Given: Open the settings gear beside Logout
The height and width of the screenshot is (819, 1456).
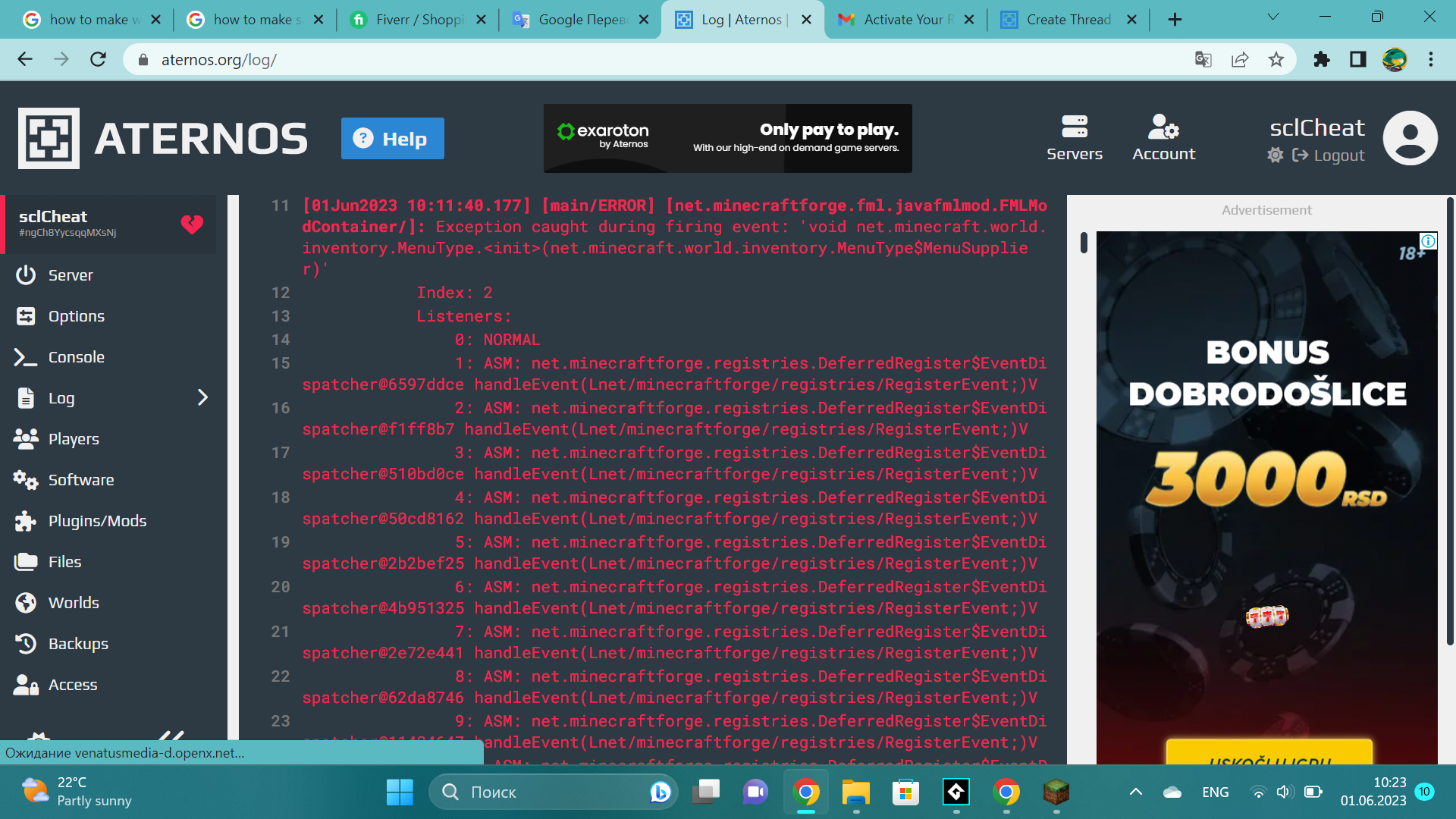Looking at the screenshot, I should pos(1276,155).
